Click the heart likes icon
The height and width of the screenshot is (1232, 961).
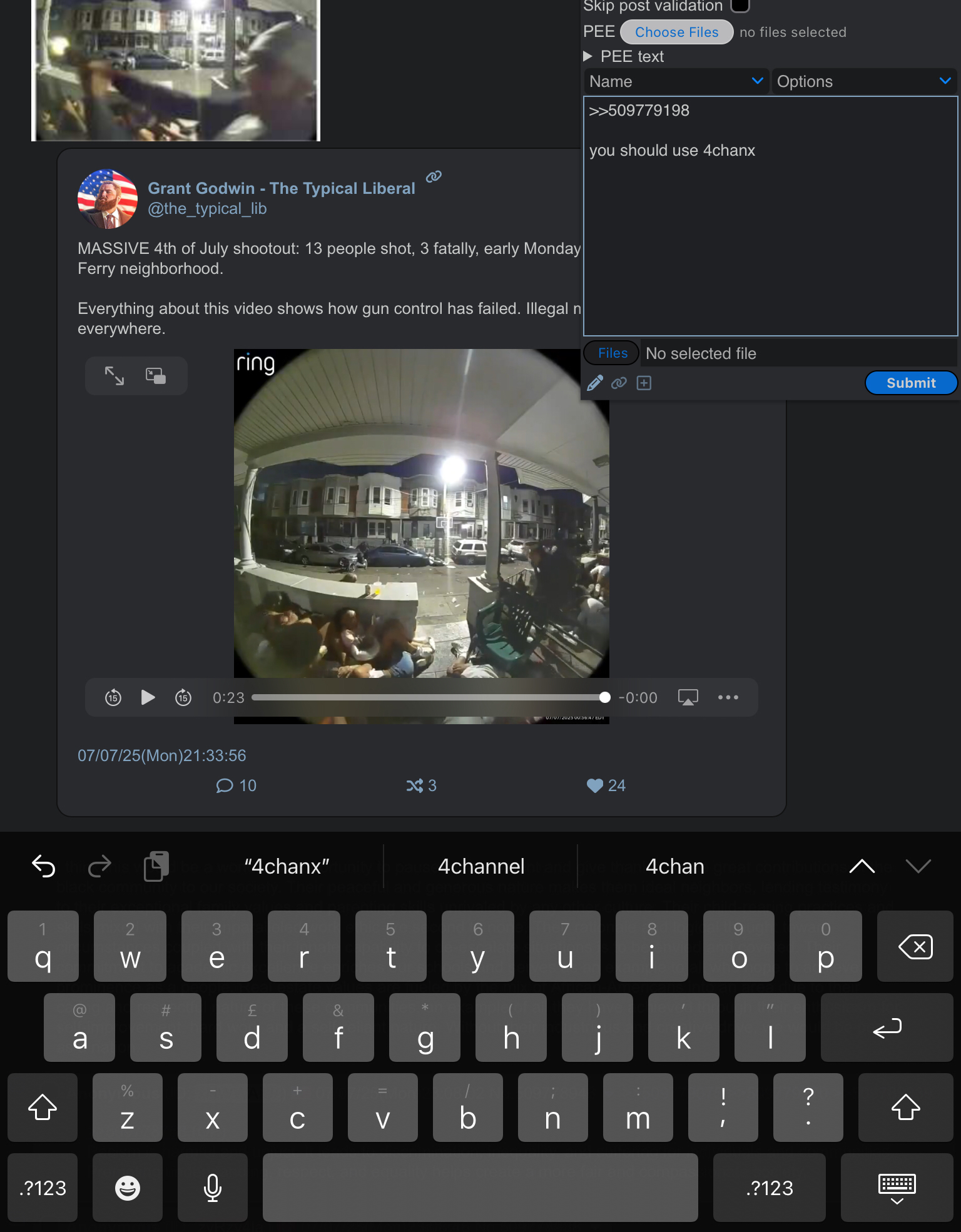[595, 785]
